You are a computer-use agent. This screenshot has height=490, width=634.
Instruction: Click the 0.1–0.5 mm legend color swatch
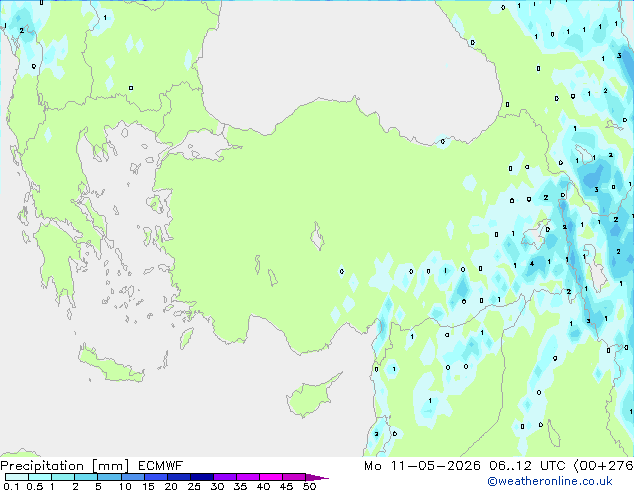(x=17, y=477)
